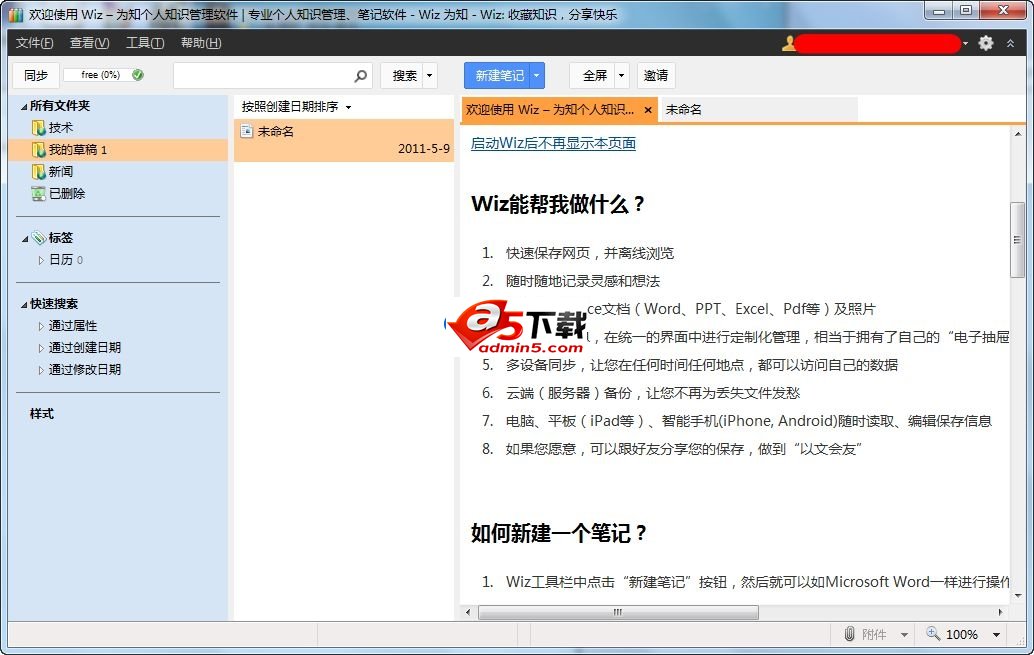Click the 全屏 button
The height and width of the screenshot is (655, 1034).
click(594, 76)
